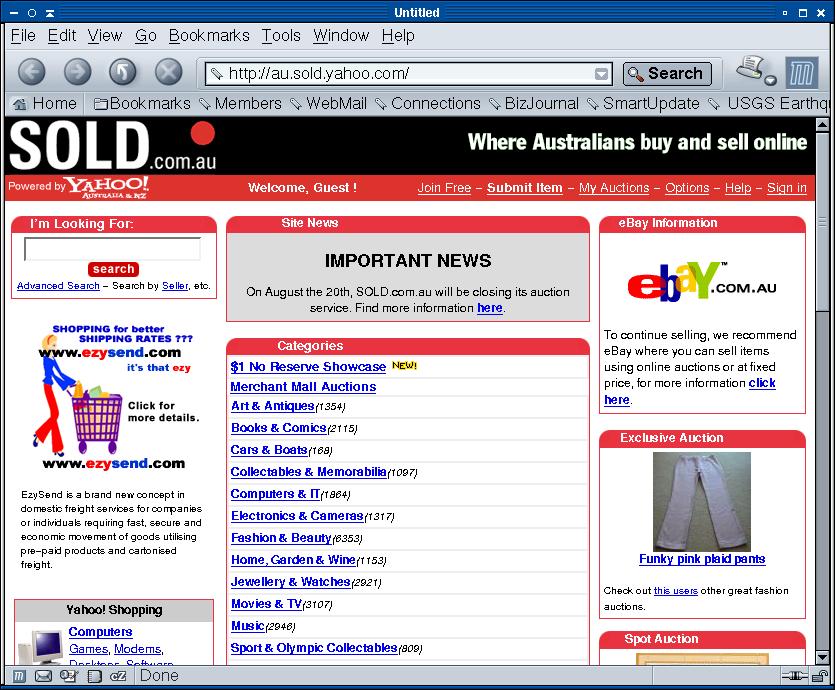Click the Join Free link

pos(444,187)
